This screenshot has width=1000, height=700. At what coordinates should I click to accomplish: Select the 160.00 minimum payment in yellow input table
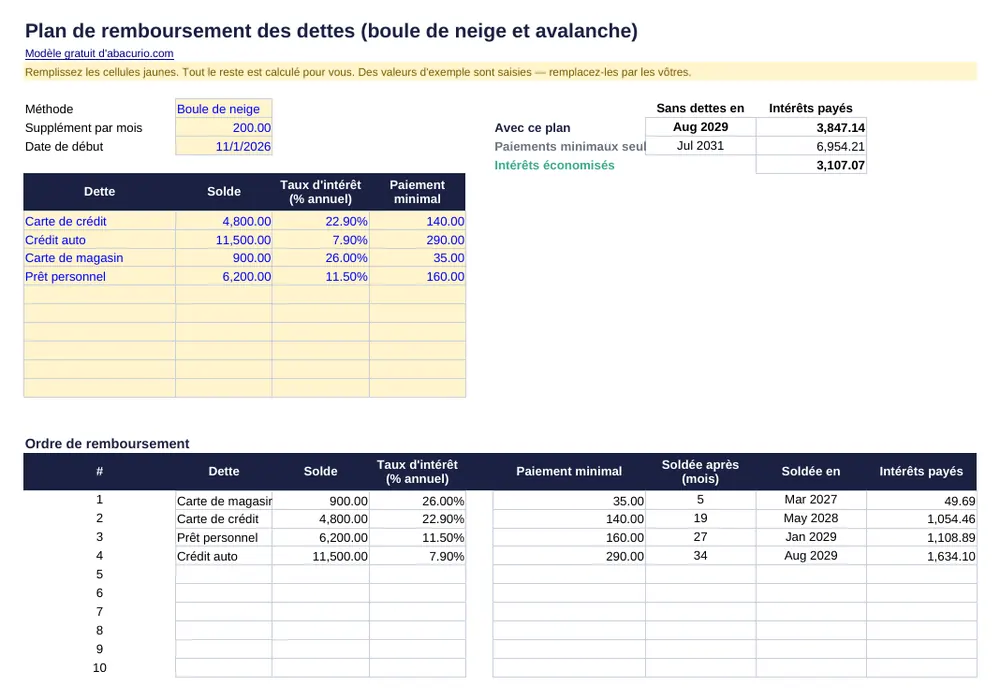[418, 276]
